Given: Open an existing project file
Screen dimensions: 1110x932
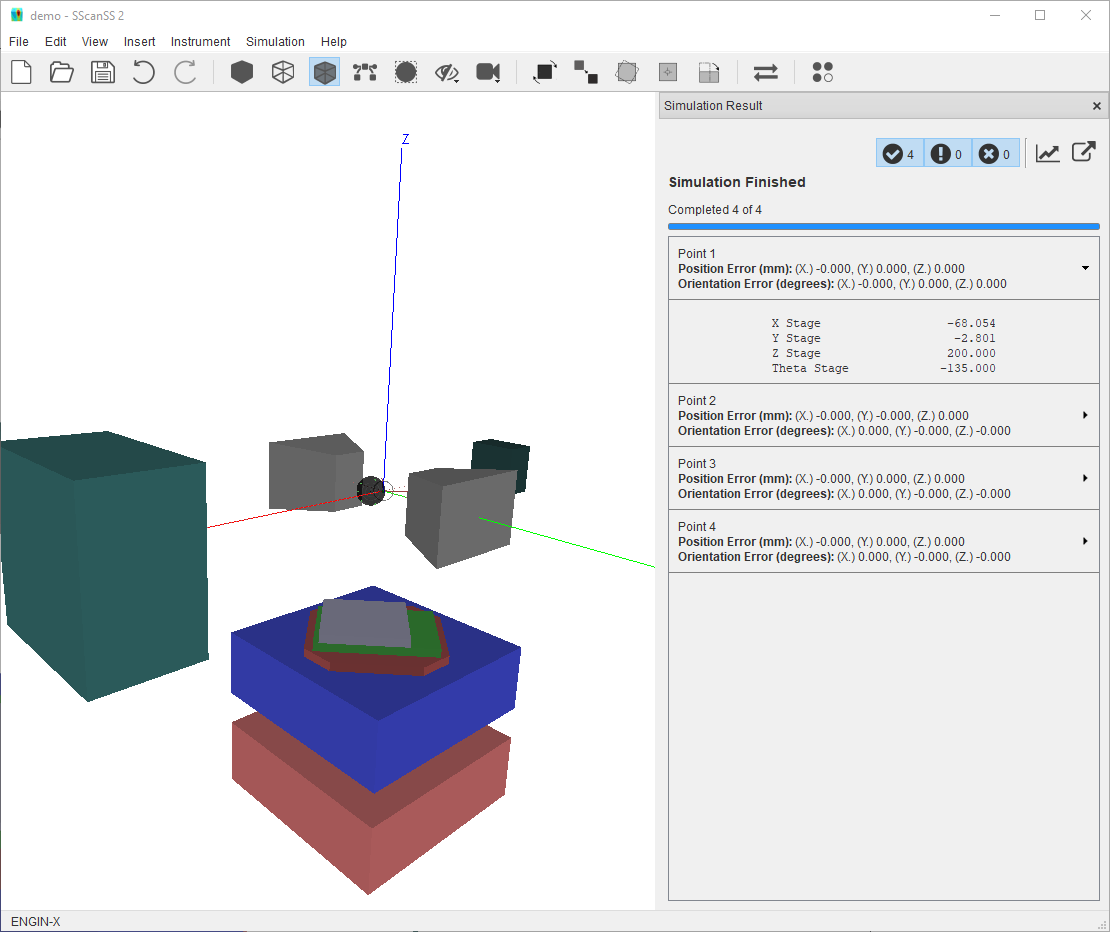Looking at the screenshot, I should coord(62,72).
